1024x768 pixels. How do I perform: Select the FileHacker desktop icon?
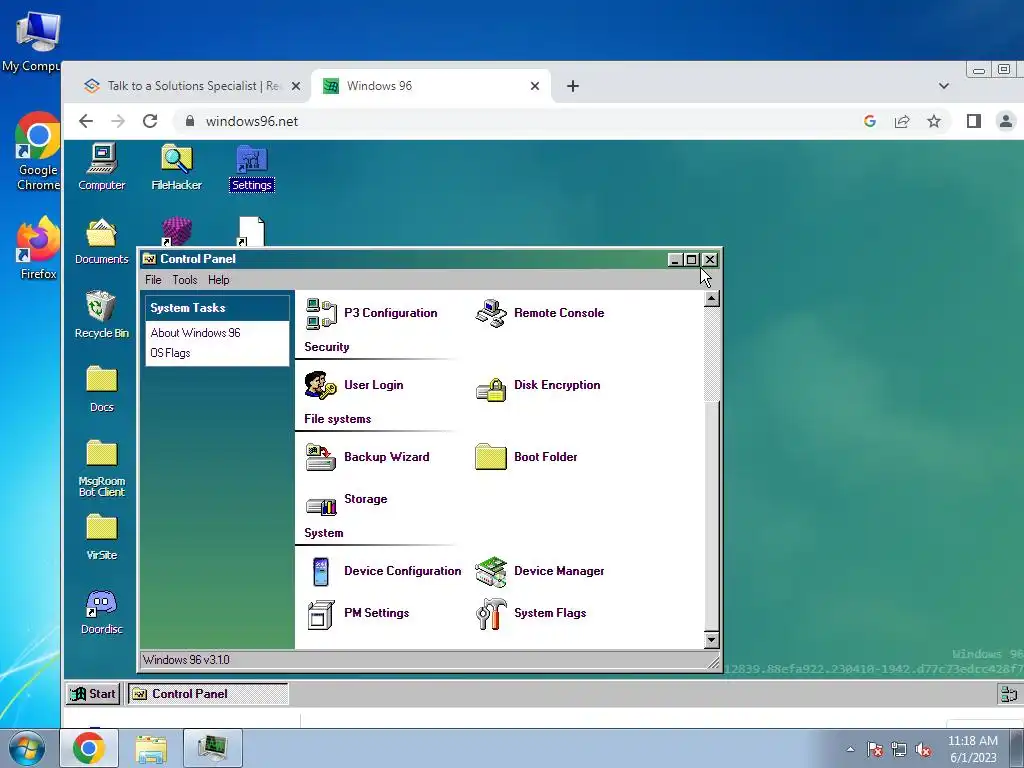point(176,167)
